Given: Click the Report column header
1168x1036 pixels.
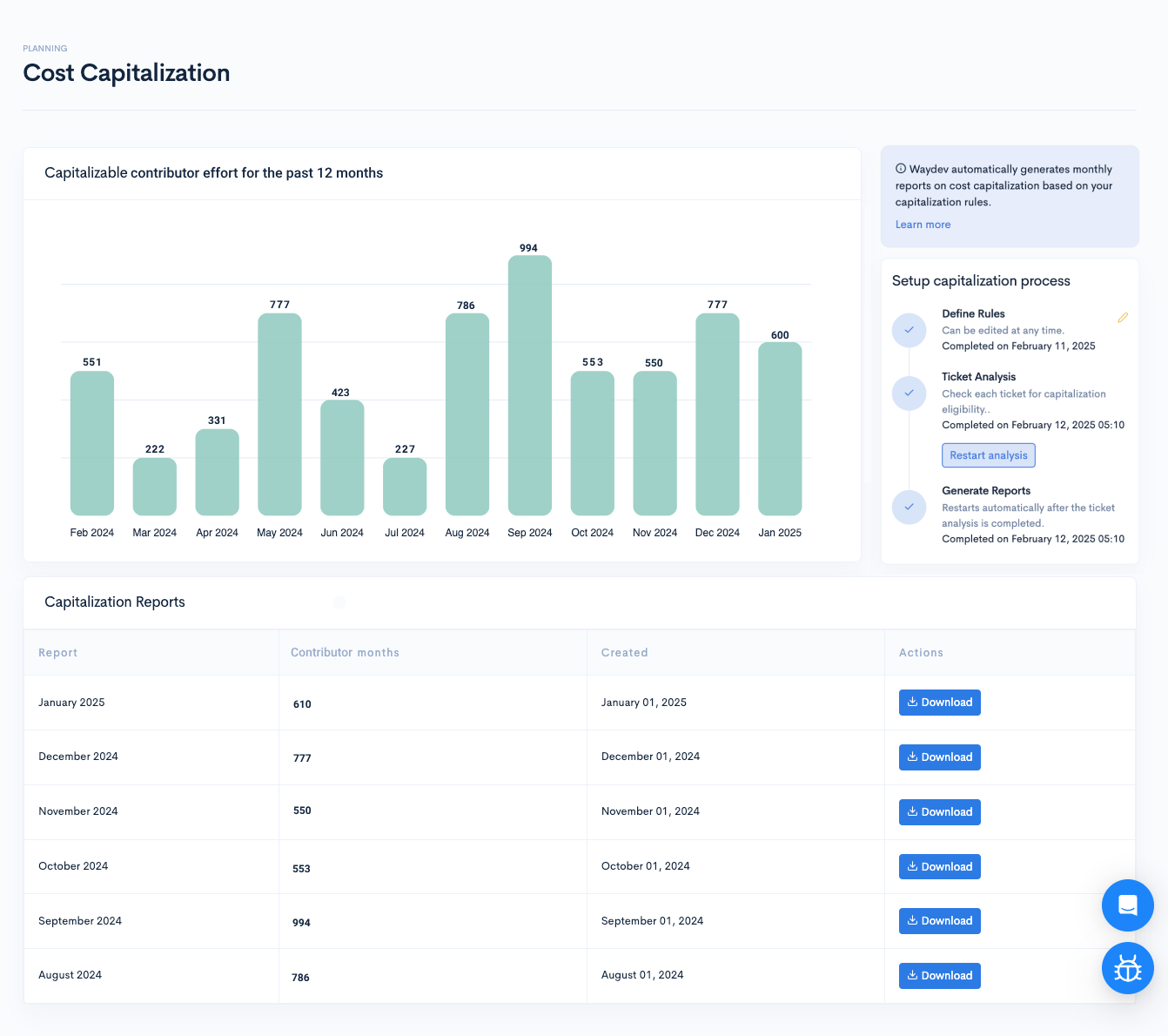Looking at the screenshot, I should pos(58,653).
